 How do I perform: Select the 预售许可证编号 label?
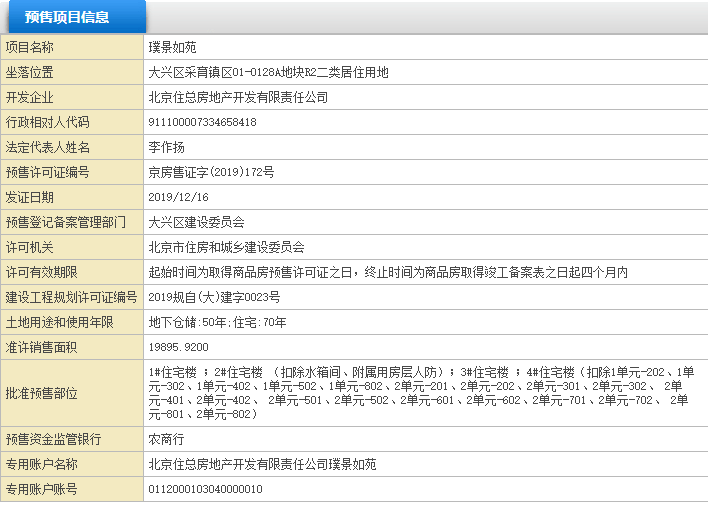click(47, 172)
